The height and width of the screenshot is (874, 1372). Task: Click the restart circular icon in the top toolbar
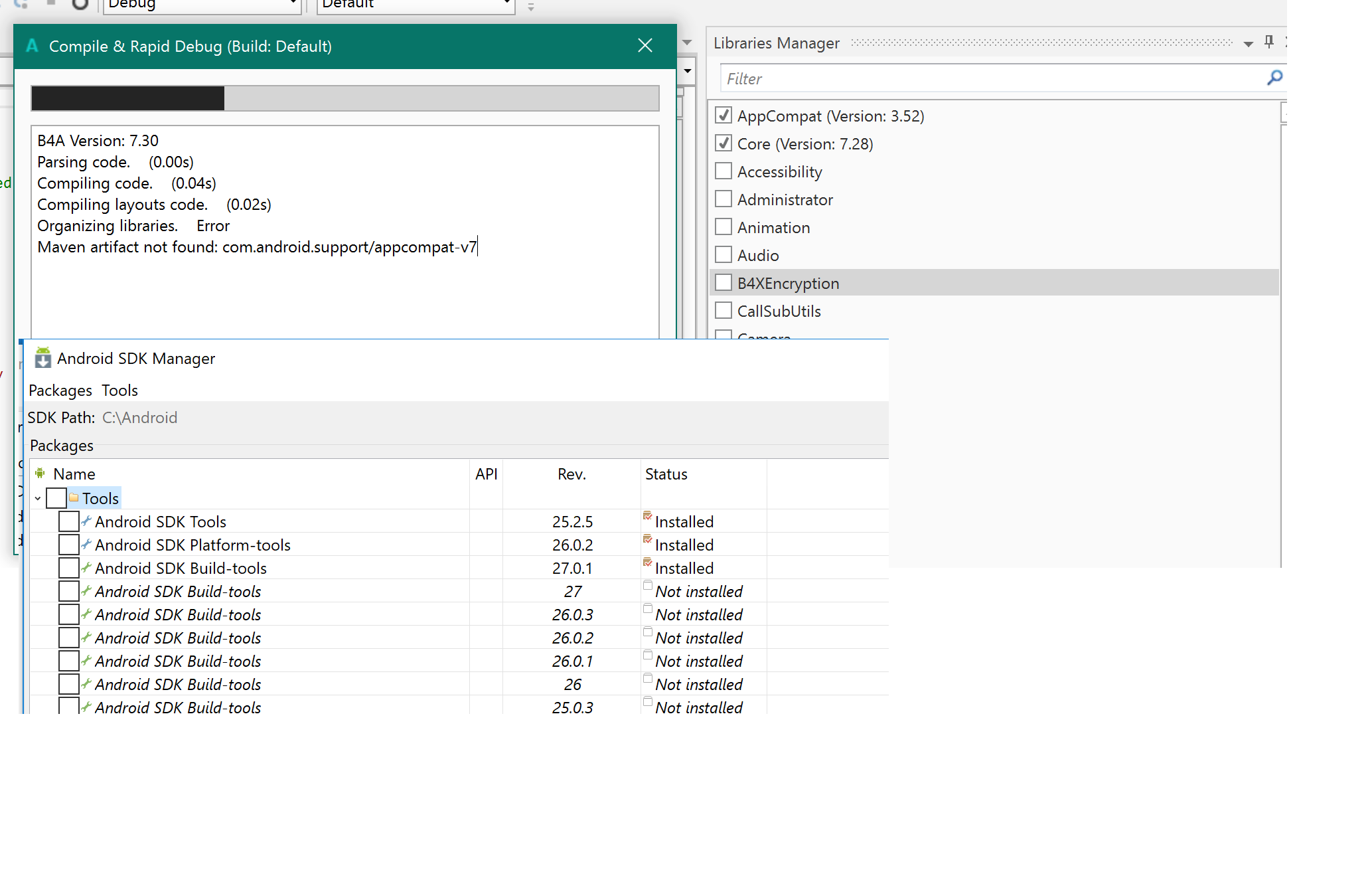(80, 5)
